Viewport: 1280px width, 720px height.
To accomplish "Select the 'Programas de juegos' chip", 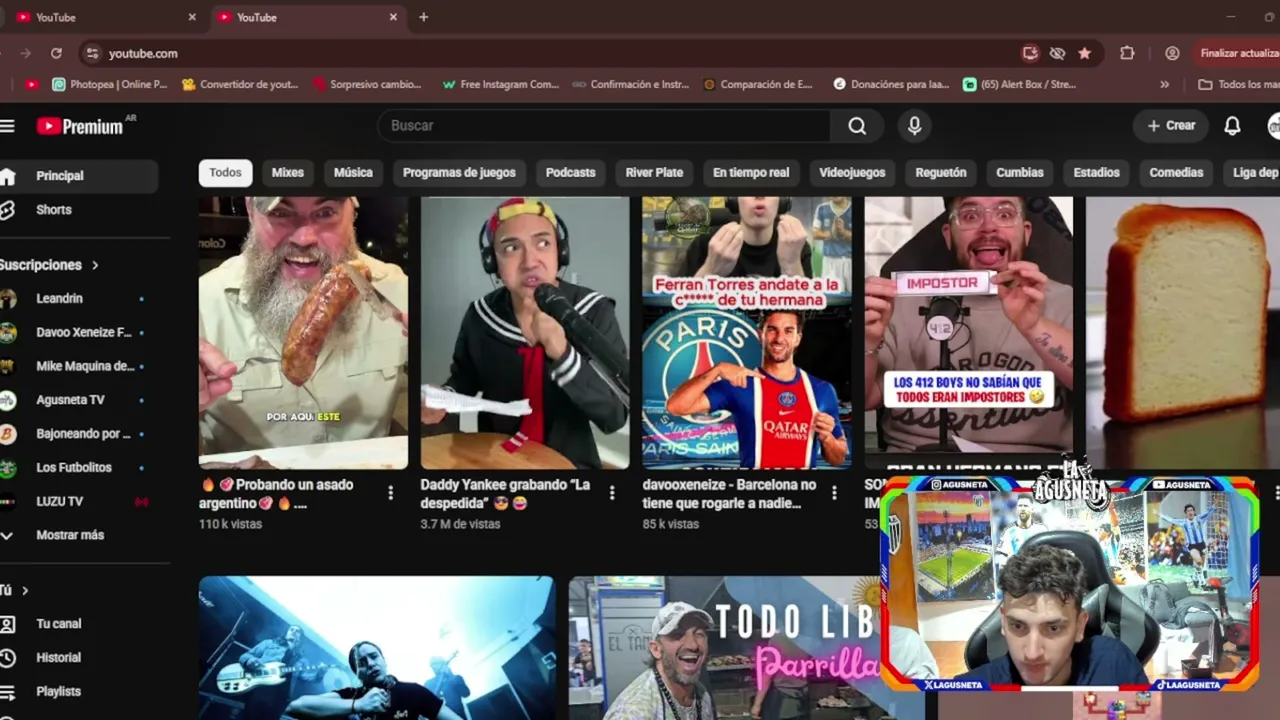I will (x=459, y=172).
